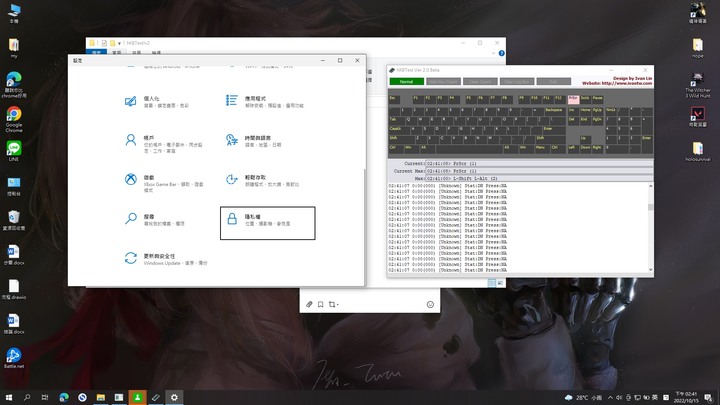Viewport: 720px width, 405px height.
Task: Open Task View on the taskbar
Action: click(45, 397)
